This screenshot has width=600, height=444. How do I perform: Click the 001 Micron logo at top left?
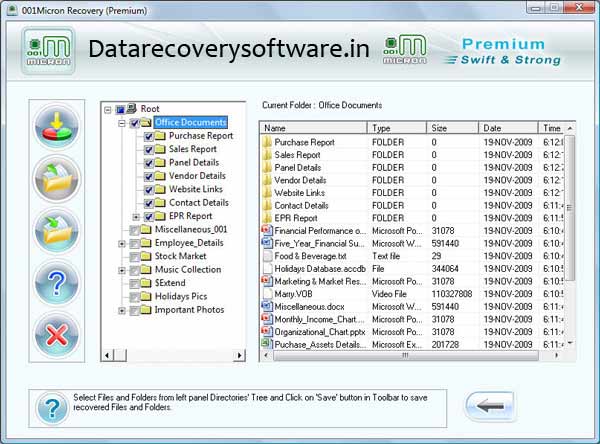pos(48,51)
